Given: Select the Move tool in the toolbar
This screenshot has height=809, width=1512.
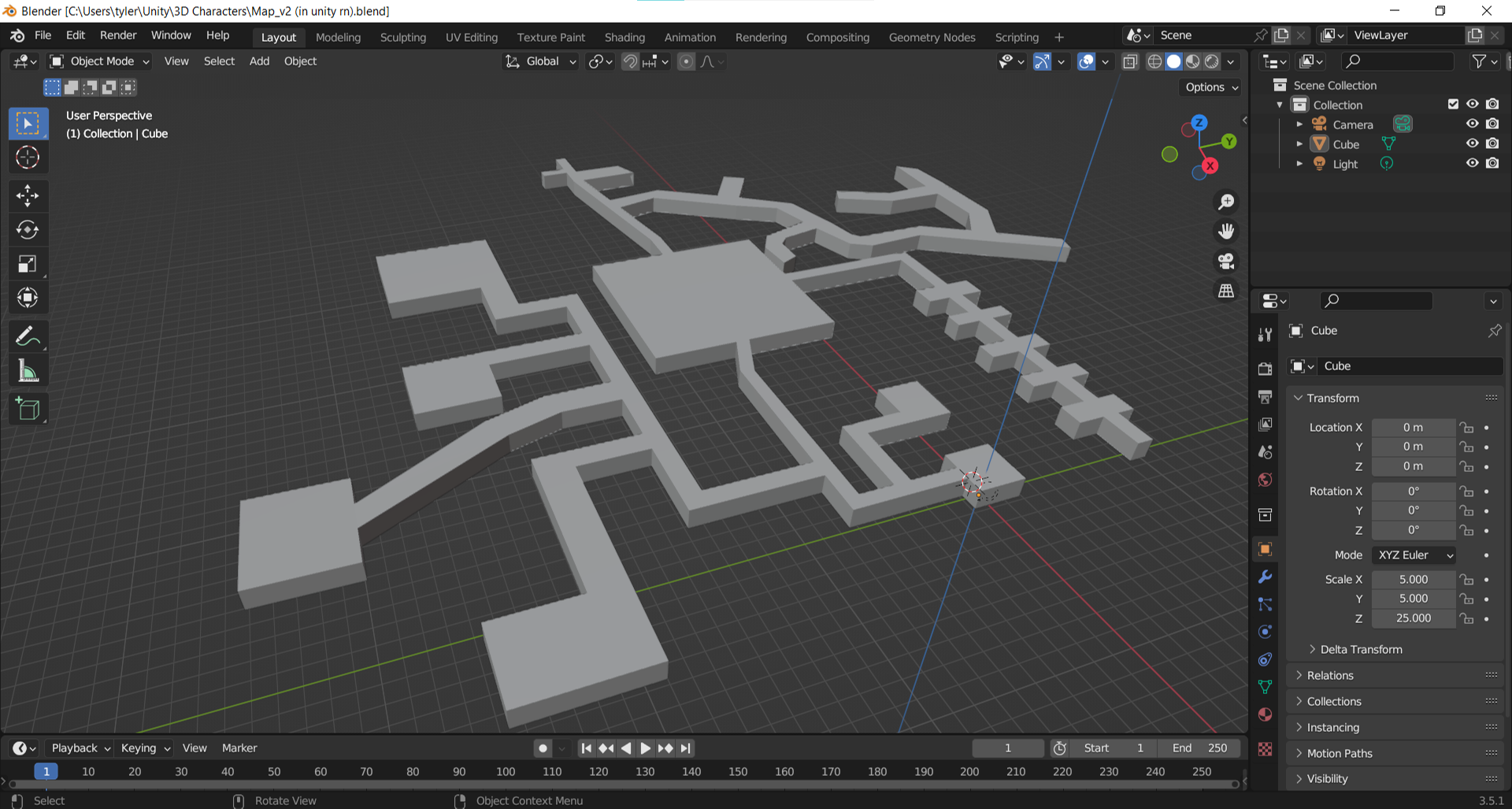Looking at the screenshot, I should click(x=28, y=195).
